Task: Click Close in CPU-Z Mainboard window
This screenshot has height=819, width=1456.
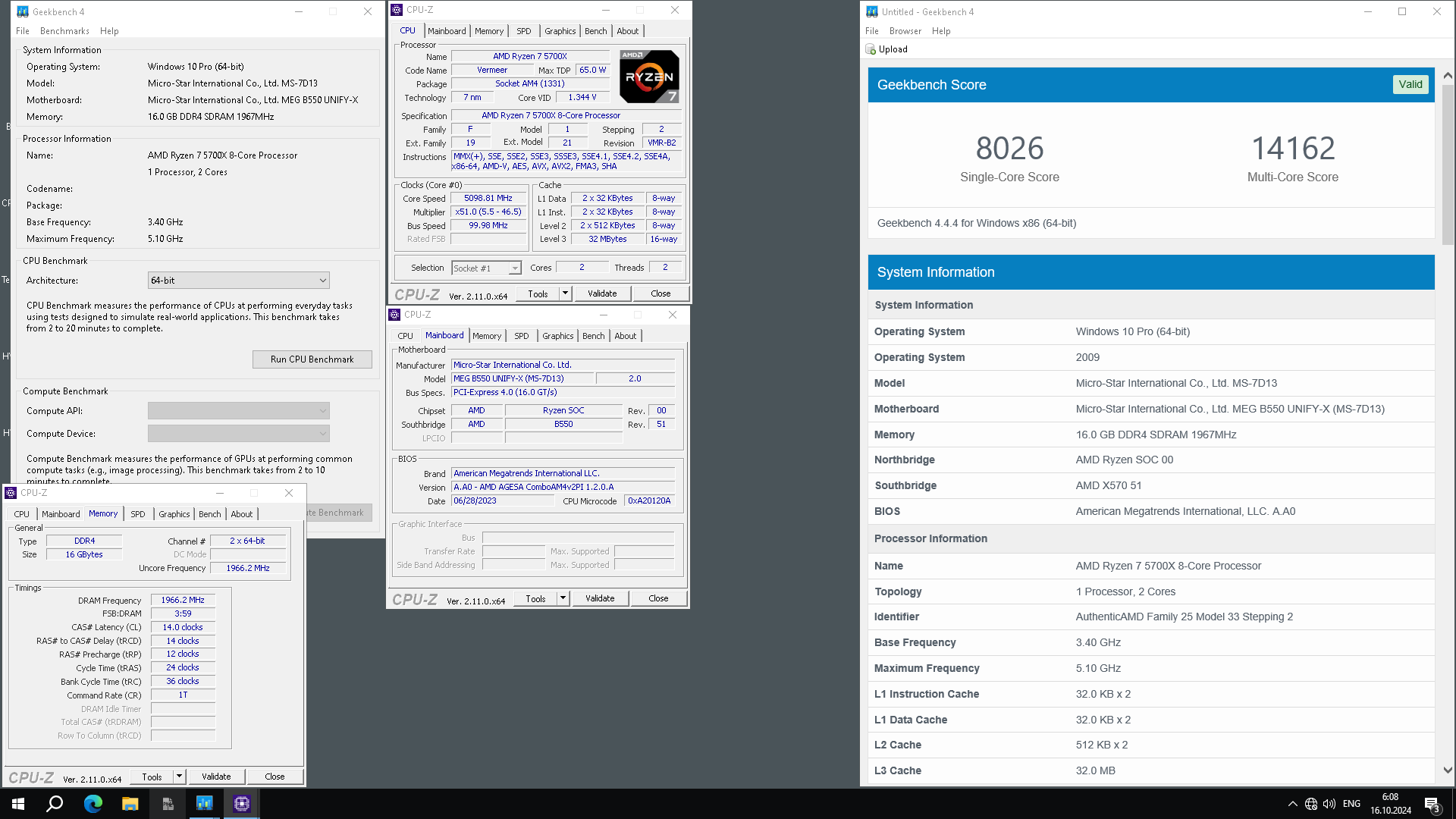Action: [x=658, y=598]
